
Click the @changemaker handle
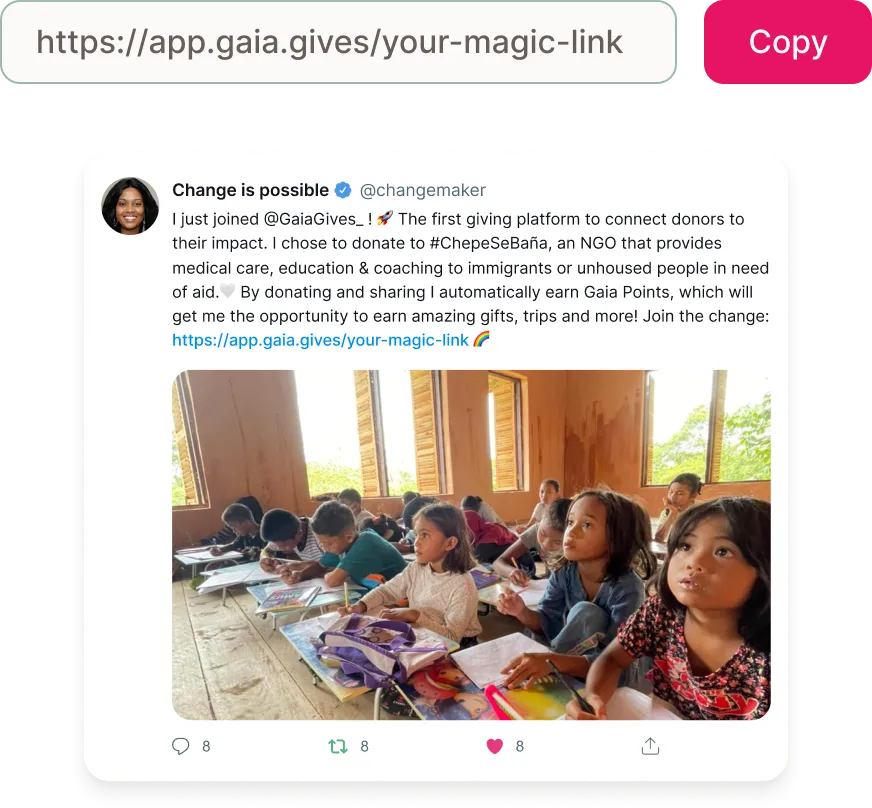point(423,190)
